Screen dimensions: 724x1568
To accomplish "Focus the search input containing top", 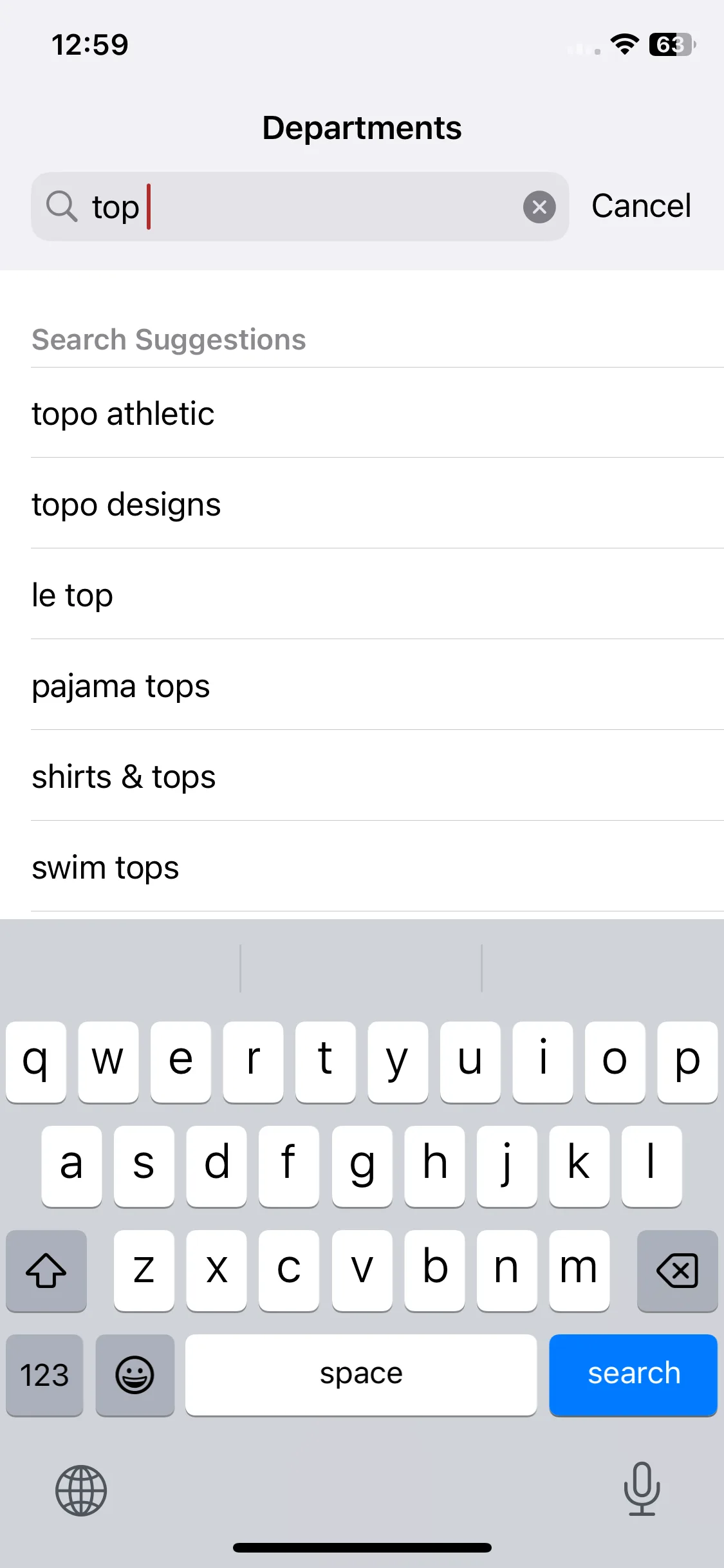I will coord(300,207).
